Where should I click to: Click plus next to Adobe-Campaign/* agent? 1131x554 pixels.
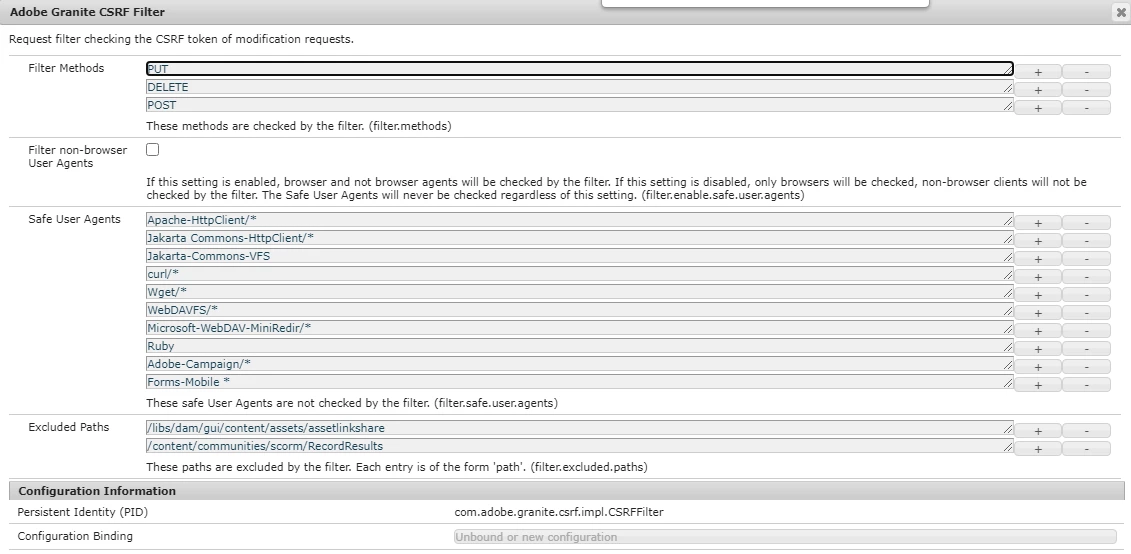click(x=1038, y=366)
